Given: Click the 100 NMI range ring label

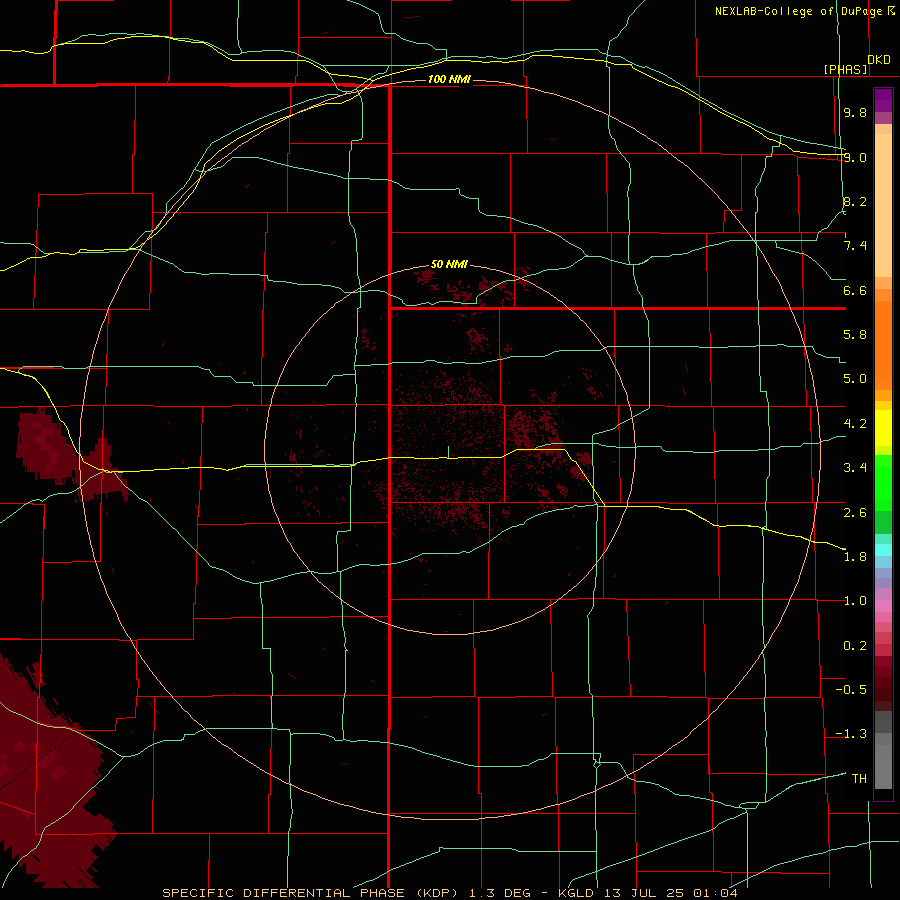Looking at the screenshot, I should coord(449,79).
